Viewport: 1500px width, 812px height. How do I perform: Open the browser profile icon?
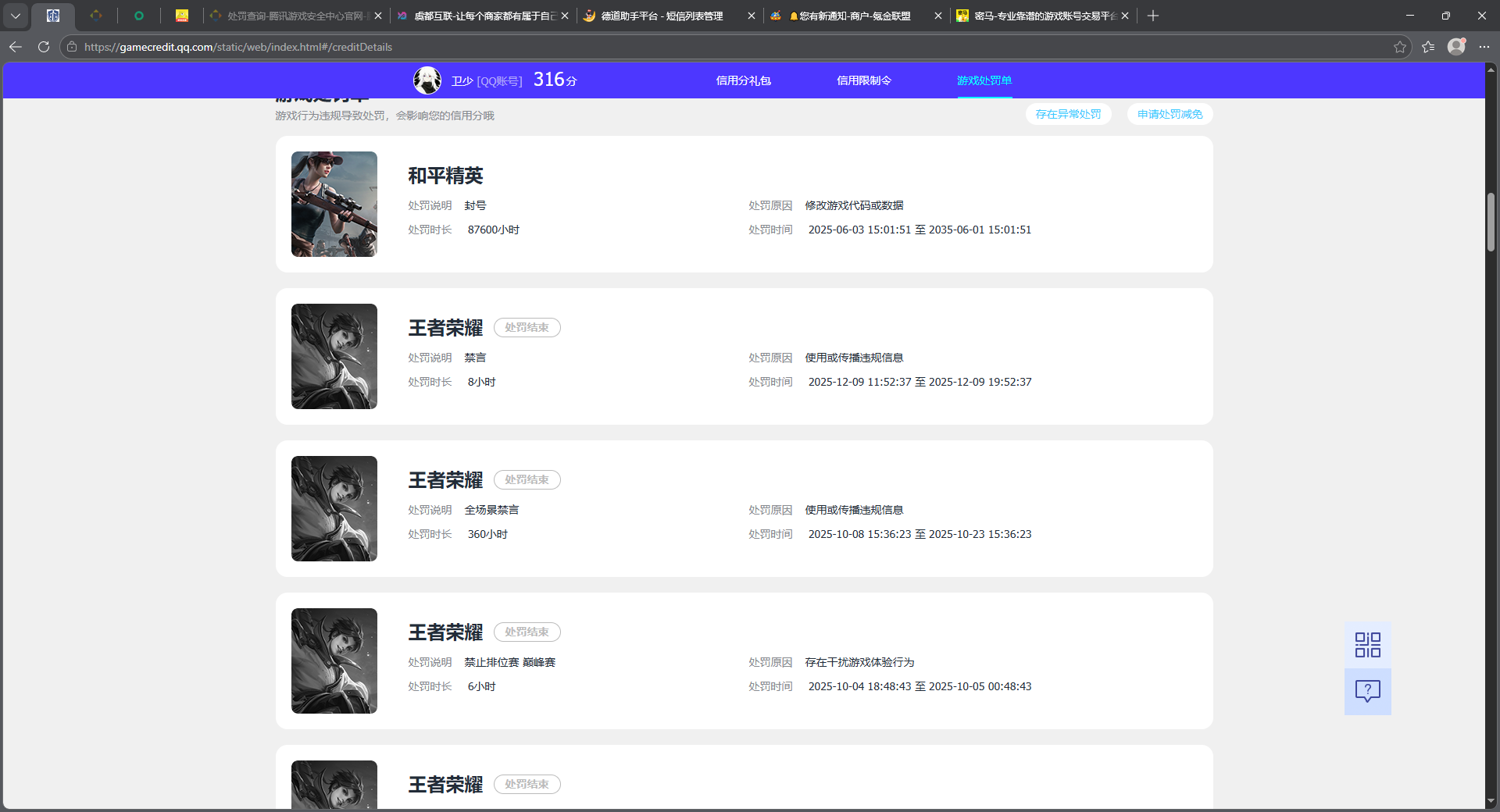tap(1456, 47)
